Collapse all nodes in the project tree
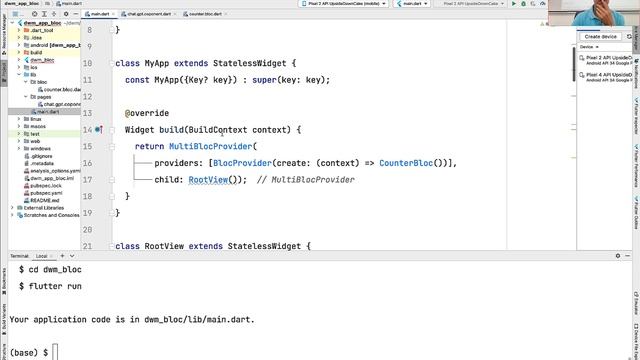The height and width of the screenshot is (360, 640). point(53,14)
